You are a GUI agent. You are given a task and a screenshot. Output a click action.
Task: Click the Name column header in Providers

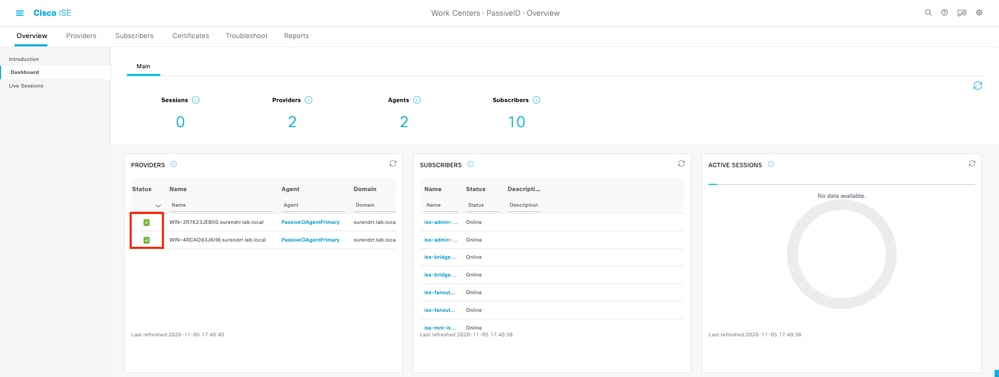[x=178, y=189]
